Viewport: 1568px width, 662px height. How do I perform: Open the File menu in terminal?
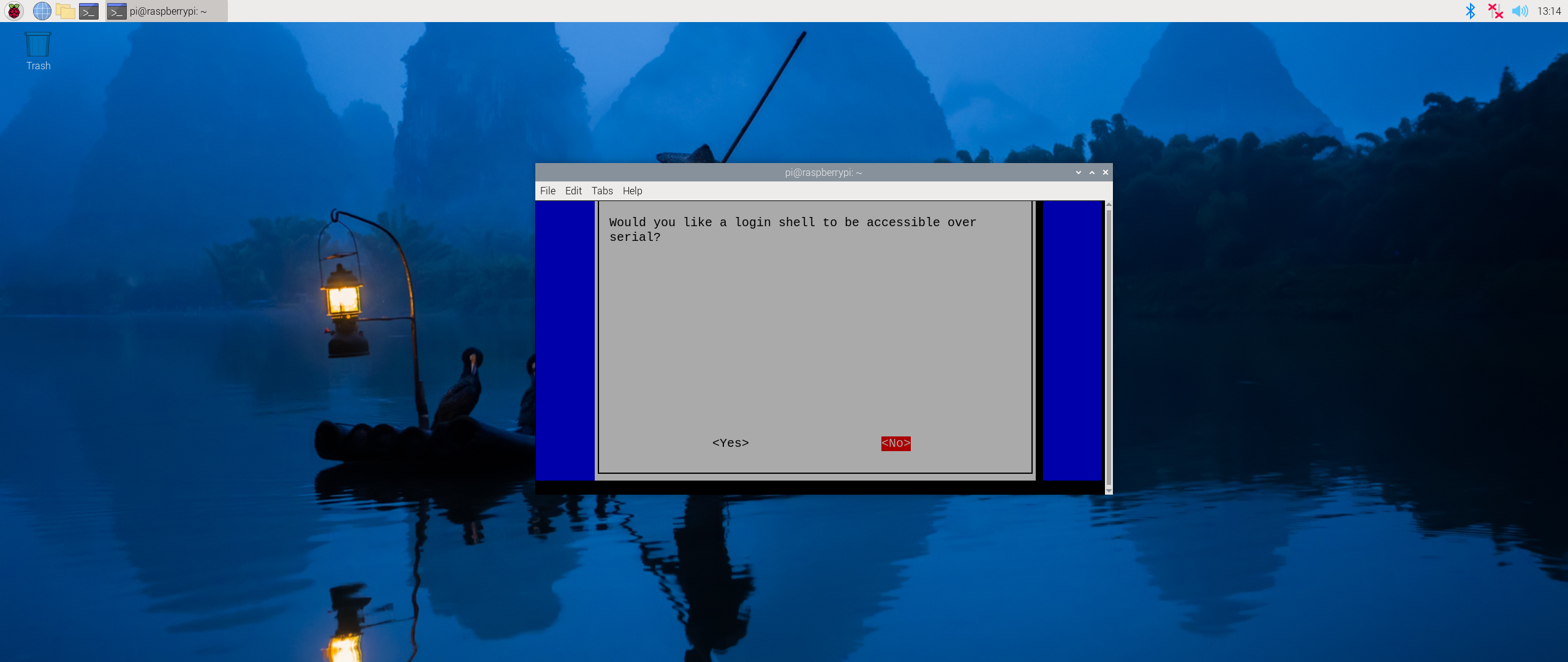pyautogui.click(x=548, y=191)
